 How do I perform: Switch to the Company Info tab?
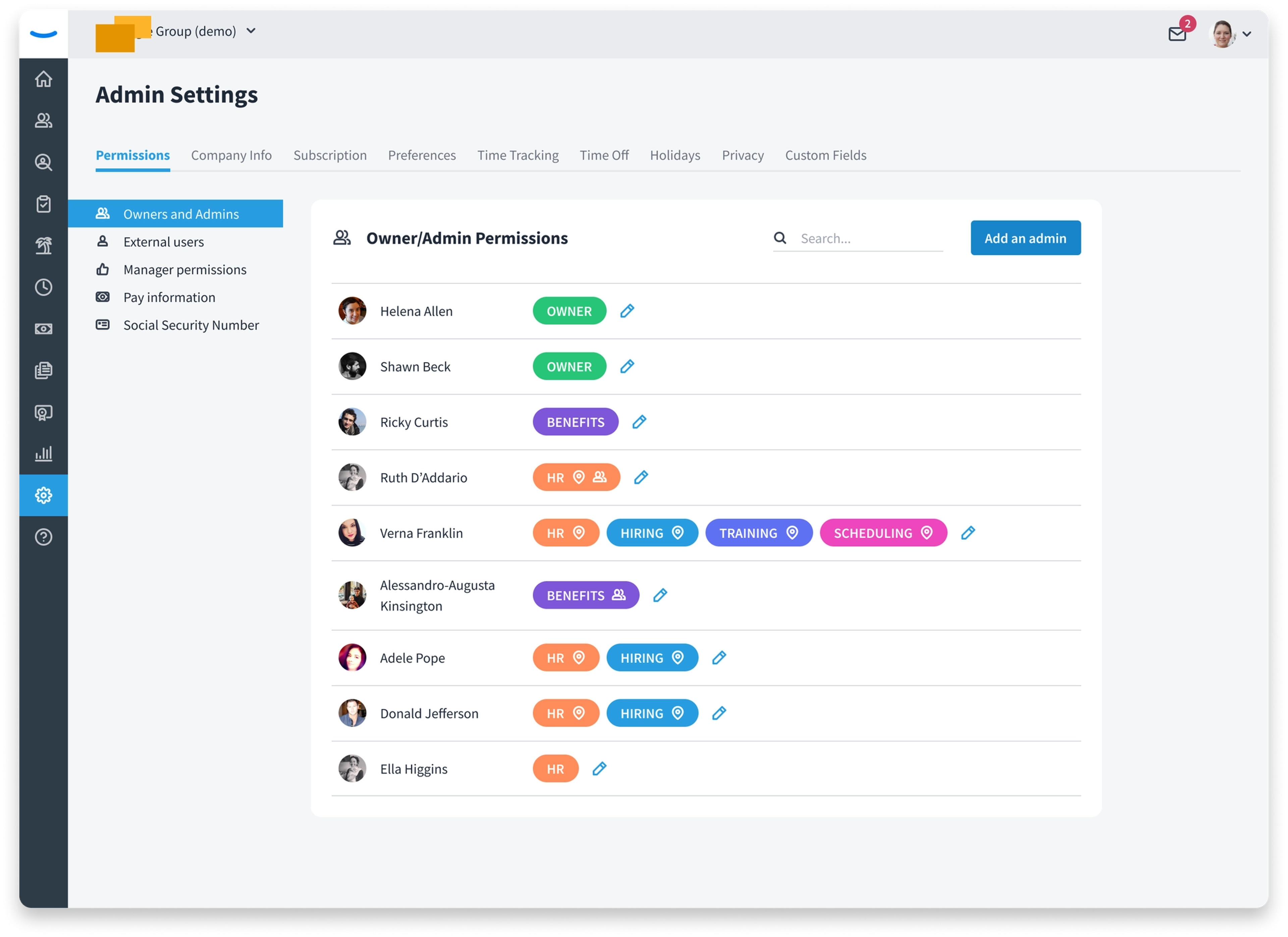[231, 156]
